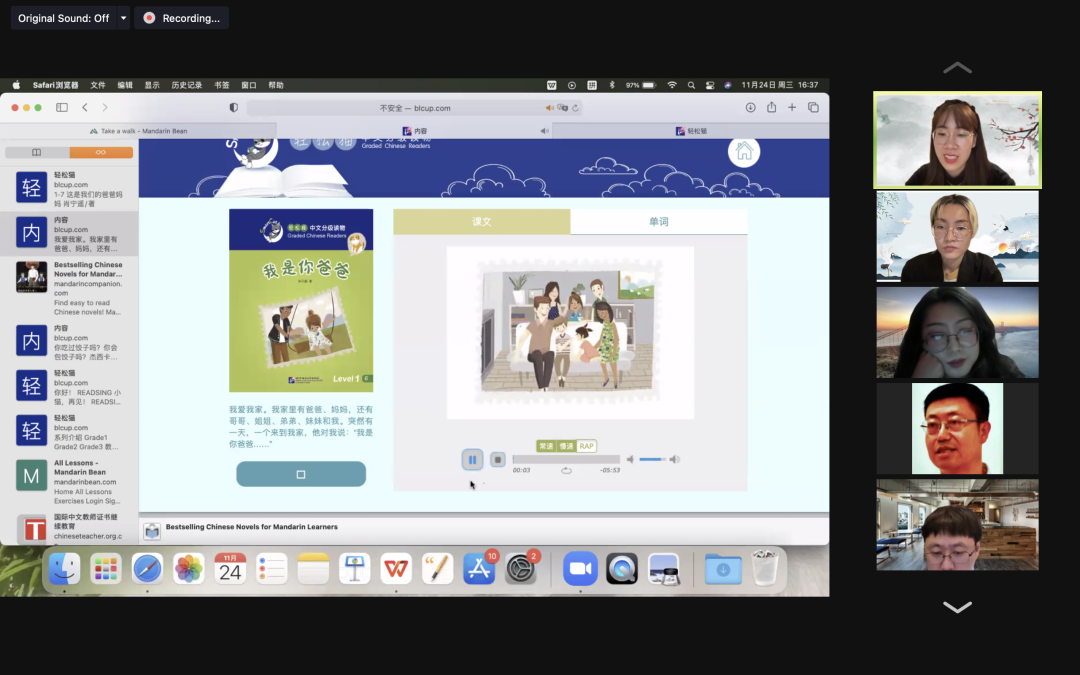Open a new Safari tab
The height and width of the screenshot is (675, 1080).
(792, 107)
